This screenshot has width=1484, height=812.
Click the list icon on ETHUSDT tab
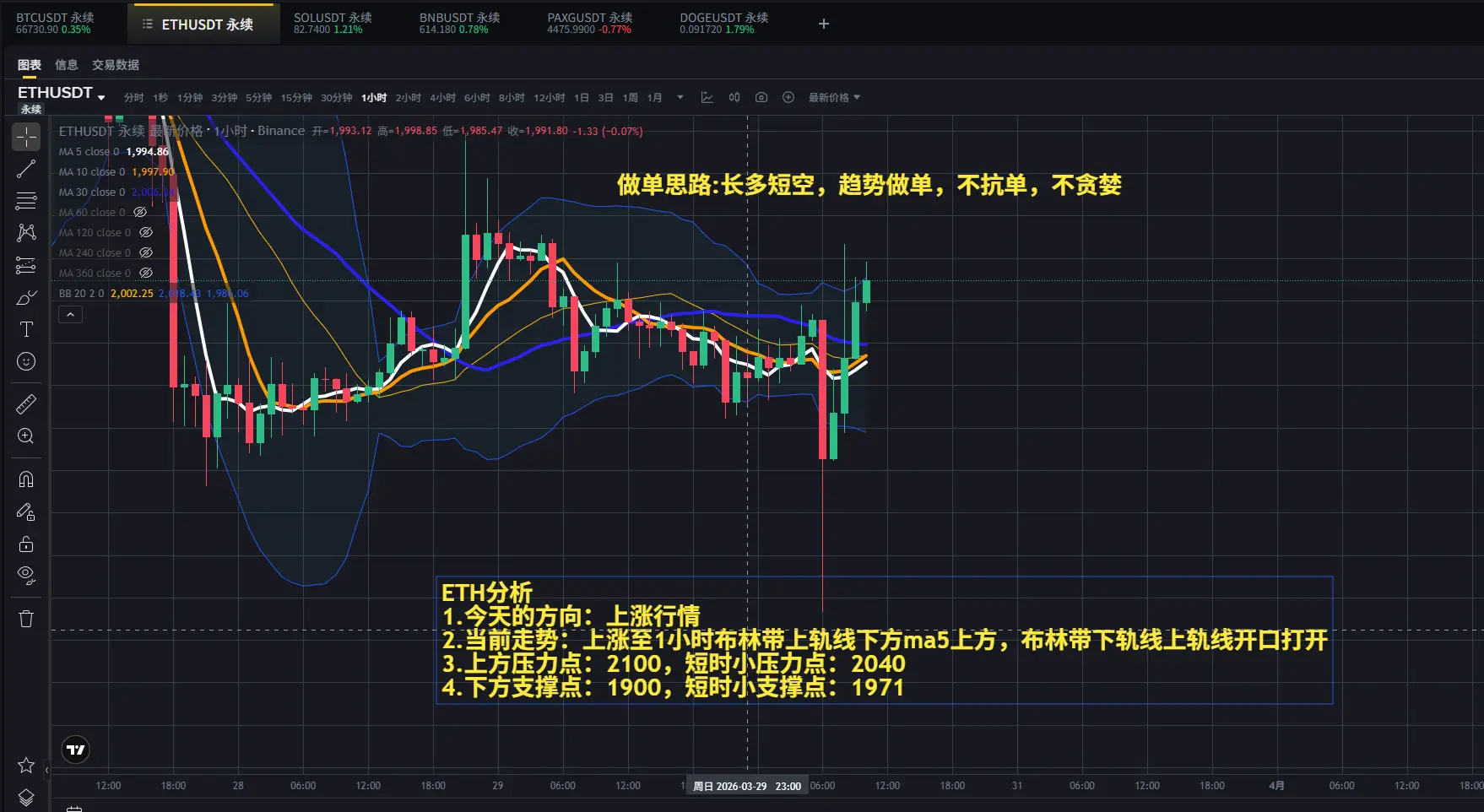coord(148,24)
